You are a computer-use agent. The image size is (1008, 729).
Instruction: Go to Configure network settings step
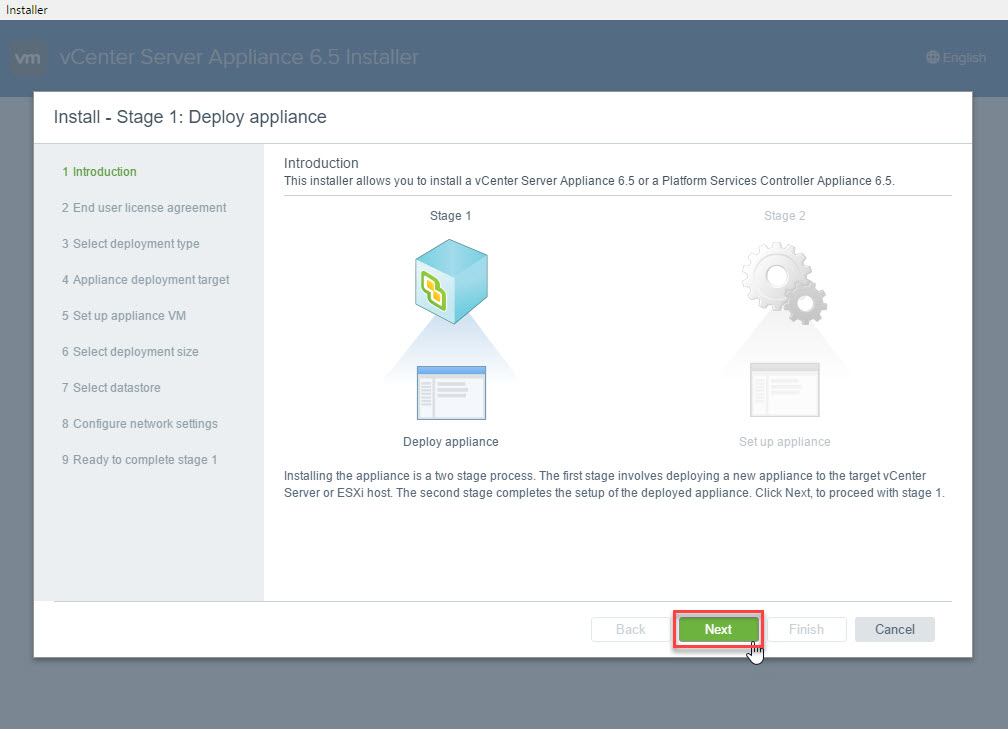[139, 424]
